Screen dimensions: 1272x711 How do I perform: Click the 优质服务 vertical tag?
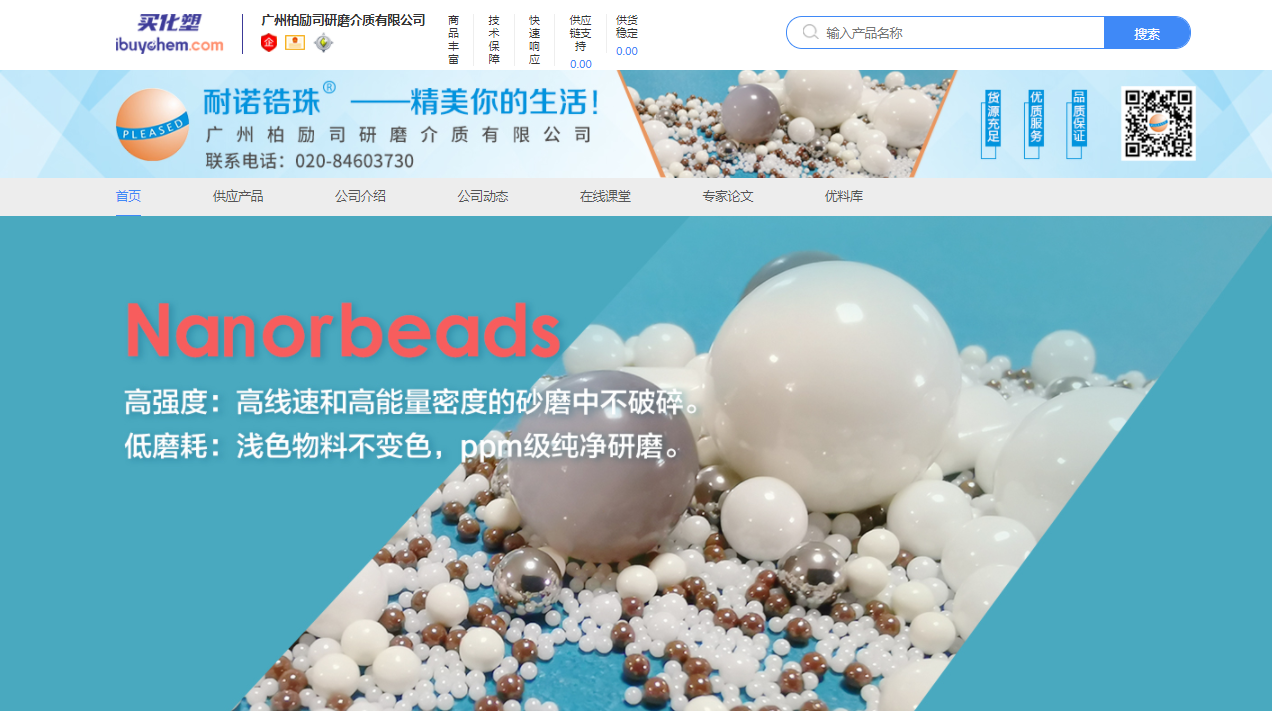click(x=1034, y=123)
